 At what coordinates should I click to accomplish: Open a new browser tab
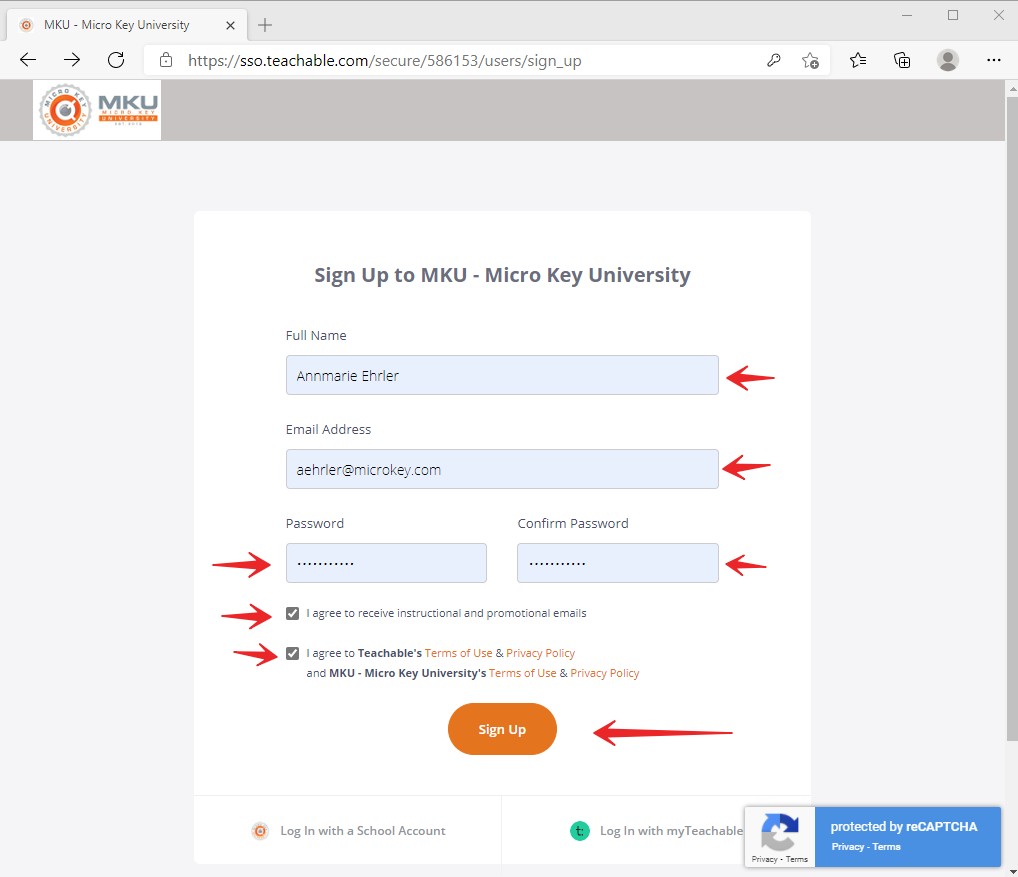(x=265, y=25)
